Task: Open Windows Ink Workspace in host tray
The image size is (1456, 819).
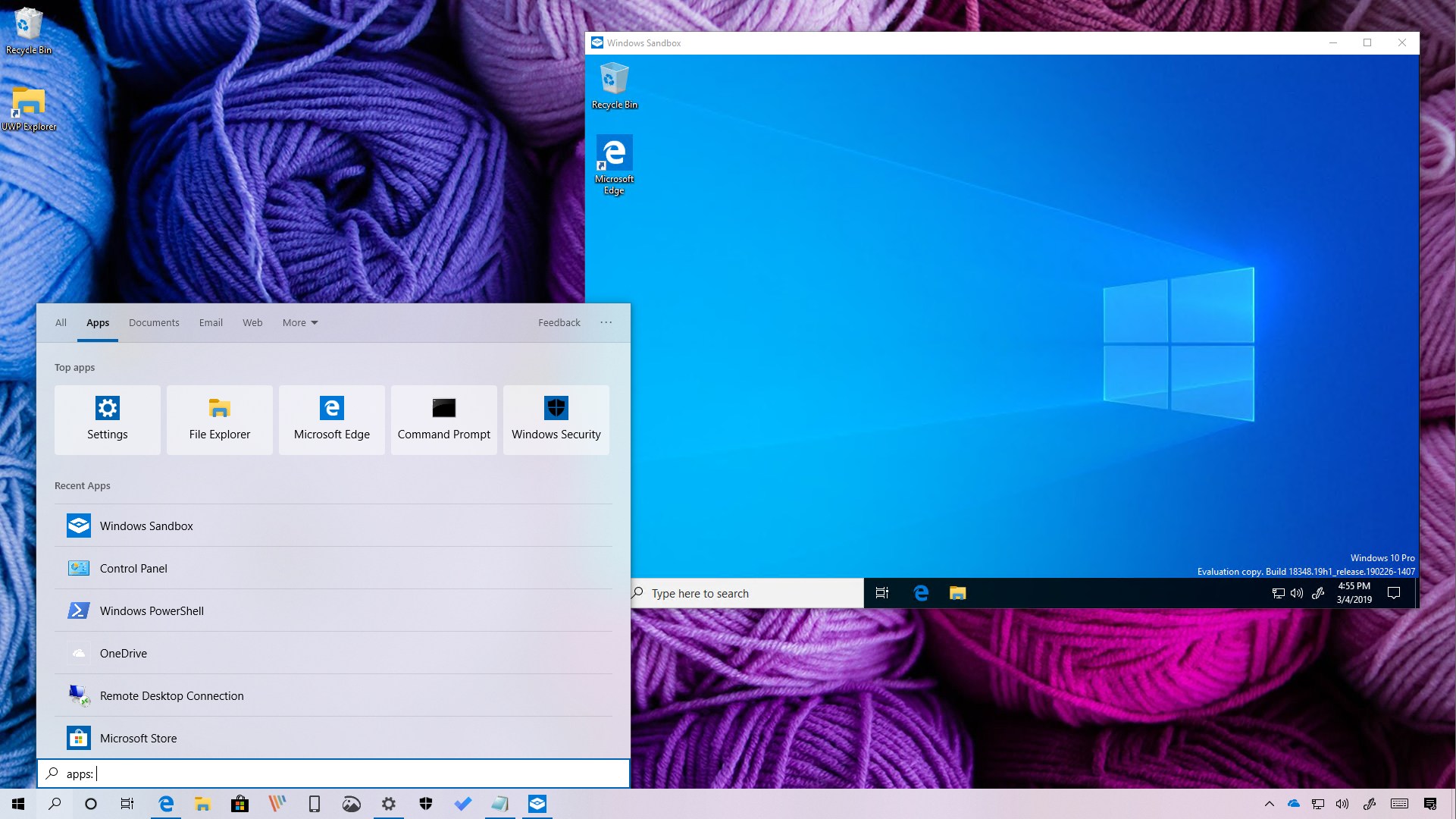Action: pos(1369,804)
